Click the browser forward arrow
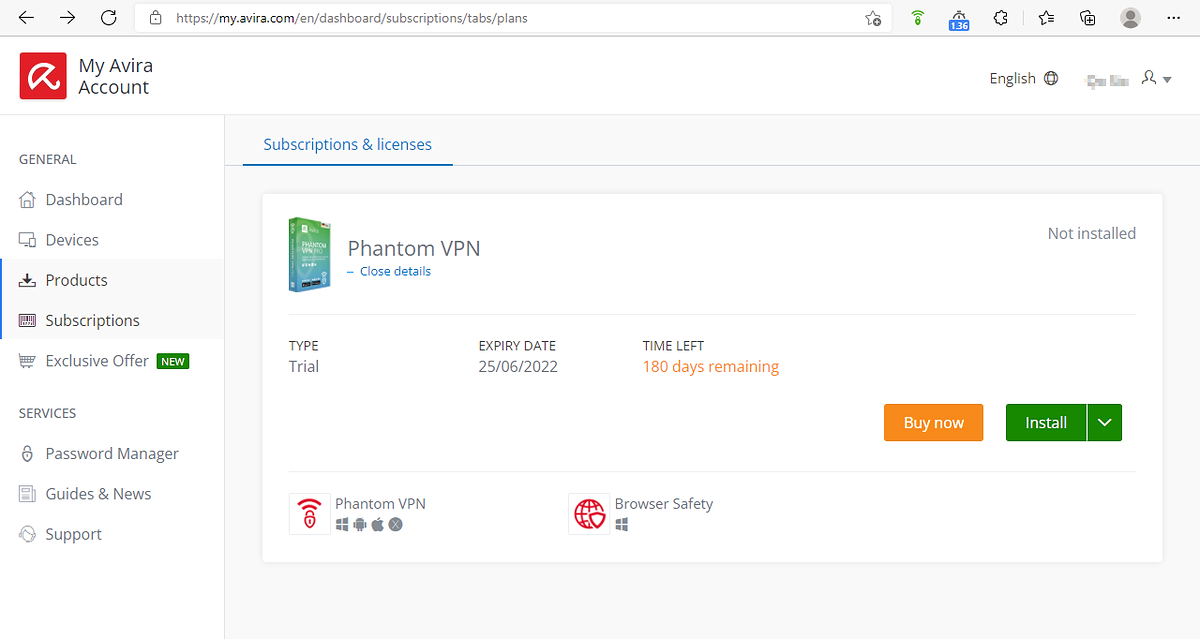Screen dimensions: 1200x639 click(68, 18)
